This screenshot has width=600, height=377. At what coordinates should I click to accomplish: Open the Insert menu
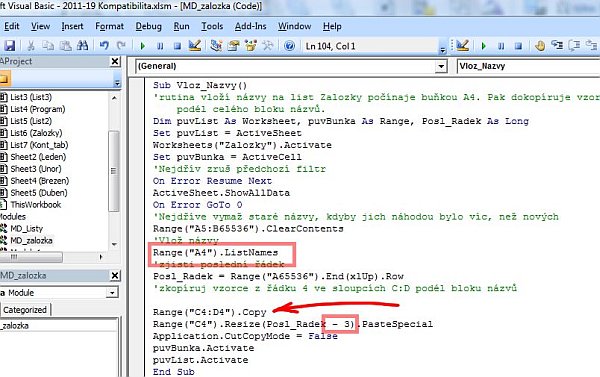tap(72, 26)
